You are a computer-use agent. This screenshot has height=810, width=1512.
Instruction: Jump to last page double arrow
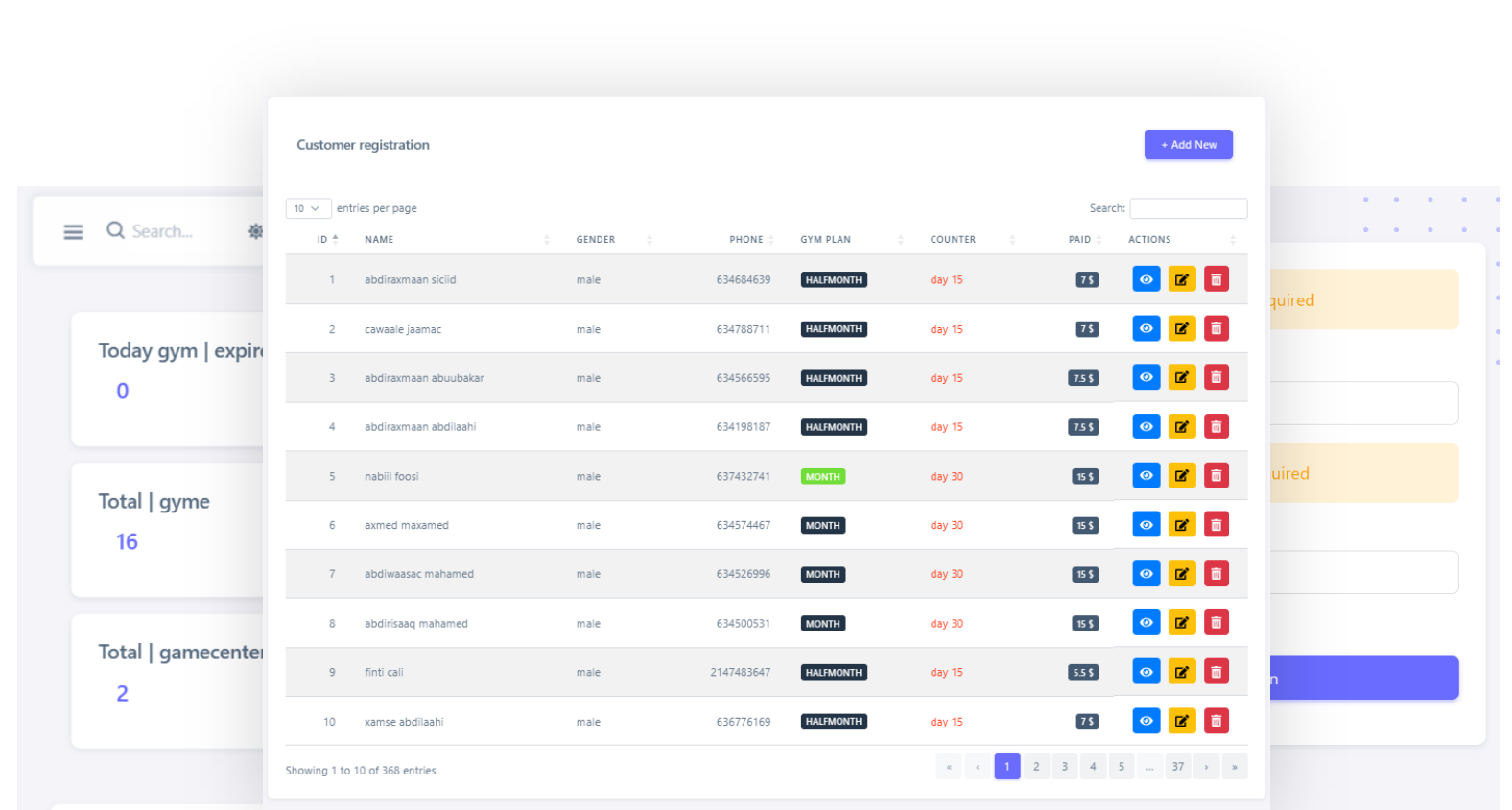pos(1235,767)
